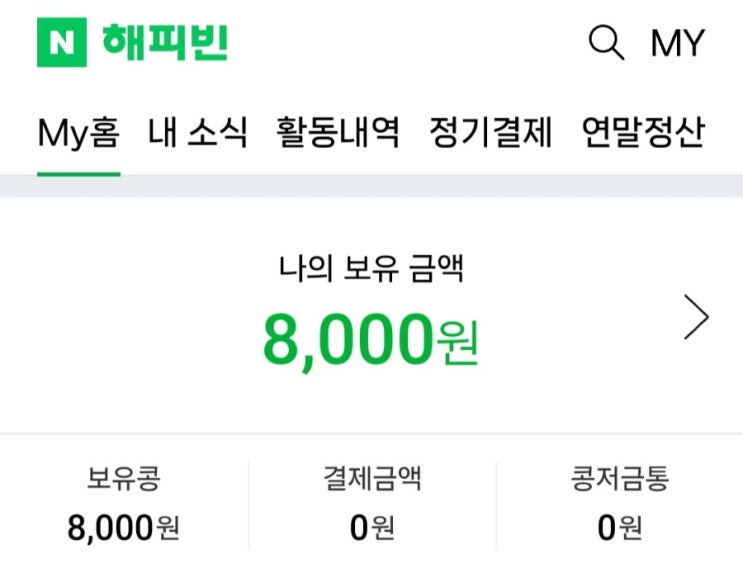
Task: Expand balance details with right chevron
Action: 697,319
